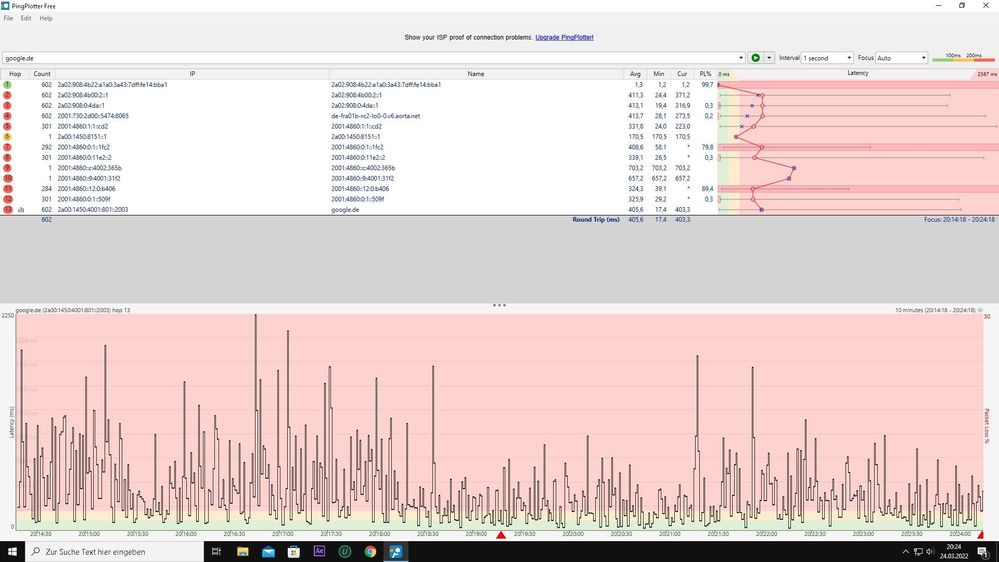Viewport: 999px width, 562px height.
Task: Open the green circular U app in taskbar
Action: point(345,552)
